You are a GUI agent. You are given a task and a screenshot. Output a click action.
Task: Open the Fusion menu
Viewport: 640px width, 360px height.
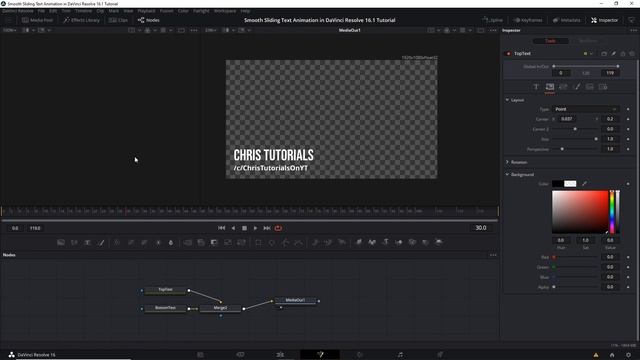pos(167,11)
